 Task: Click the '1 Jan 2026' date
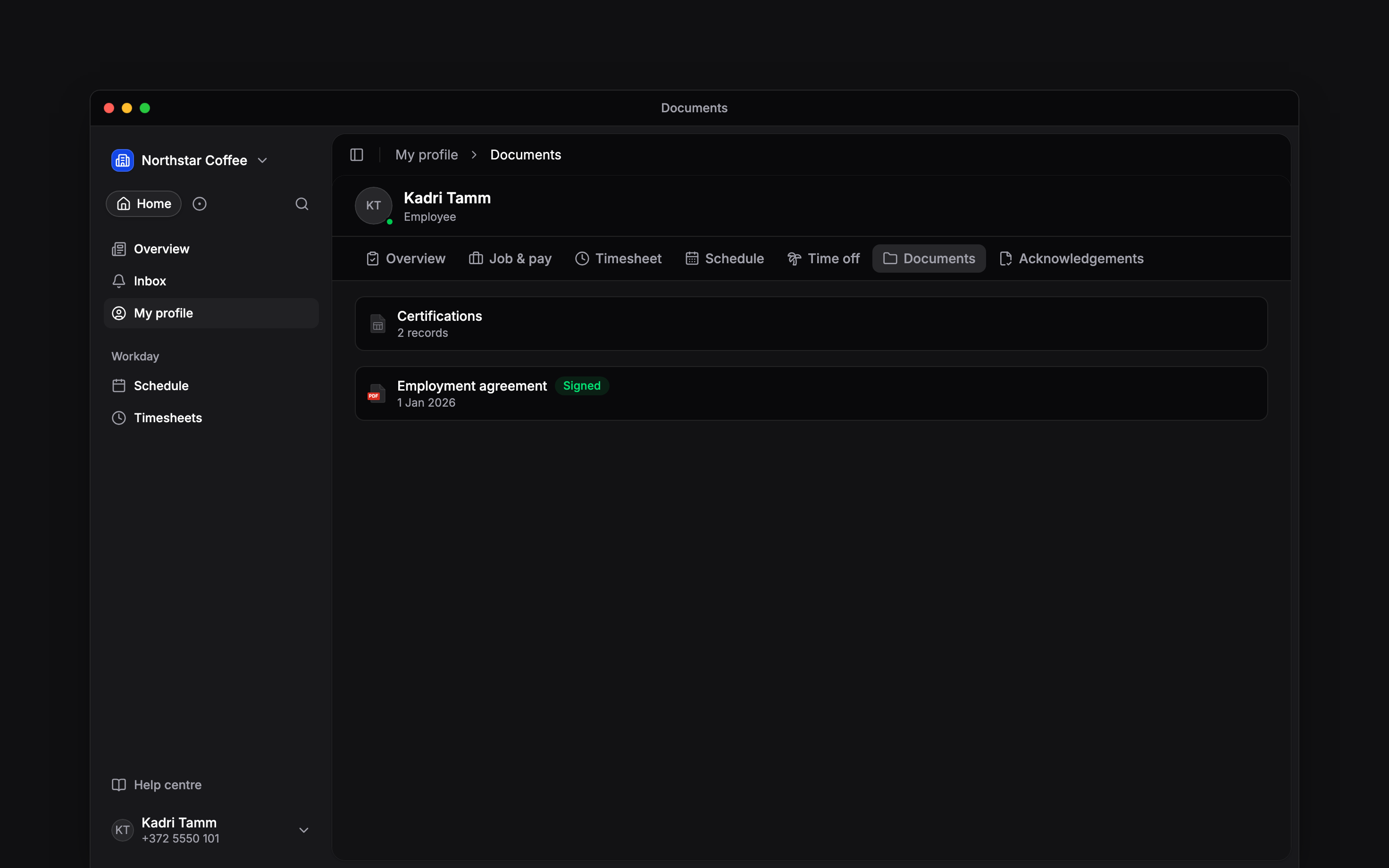point(426,403)
